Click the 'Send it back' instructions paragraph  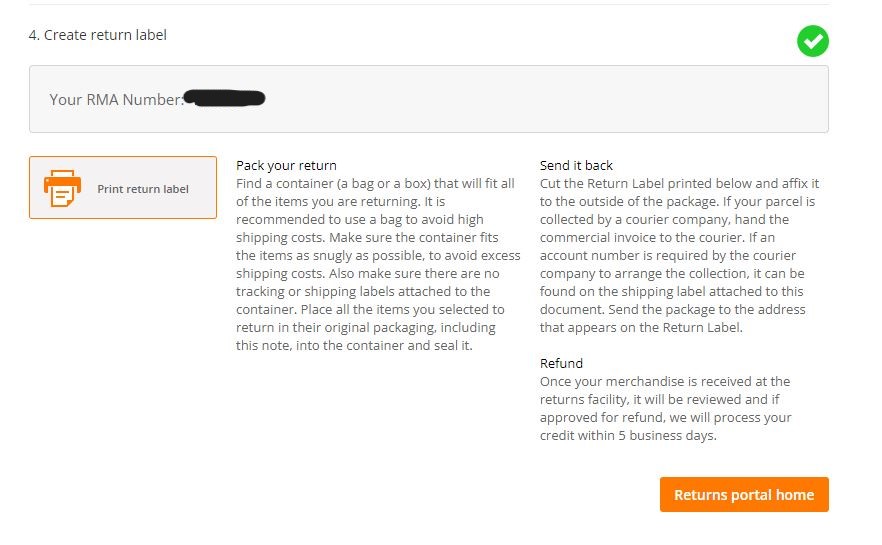click(680, 255)
